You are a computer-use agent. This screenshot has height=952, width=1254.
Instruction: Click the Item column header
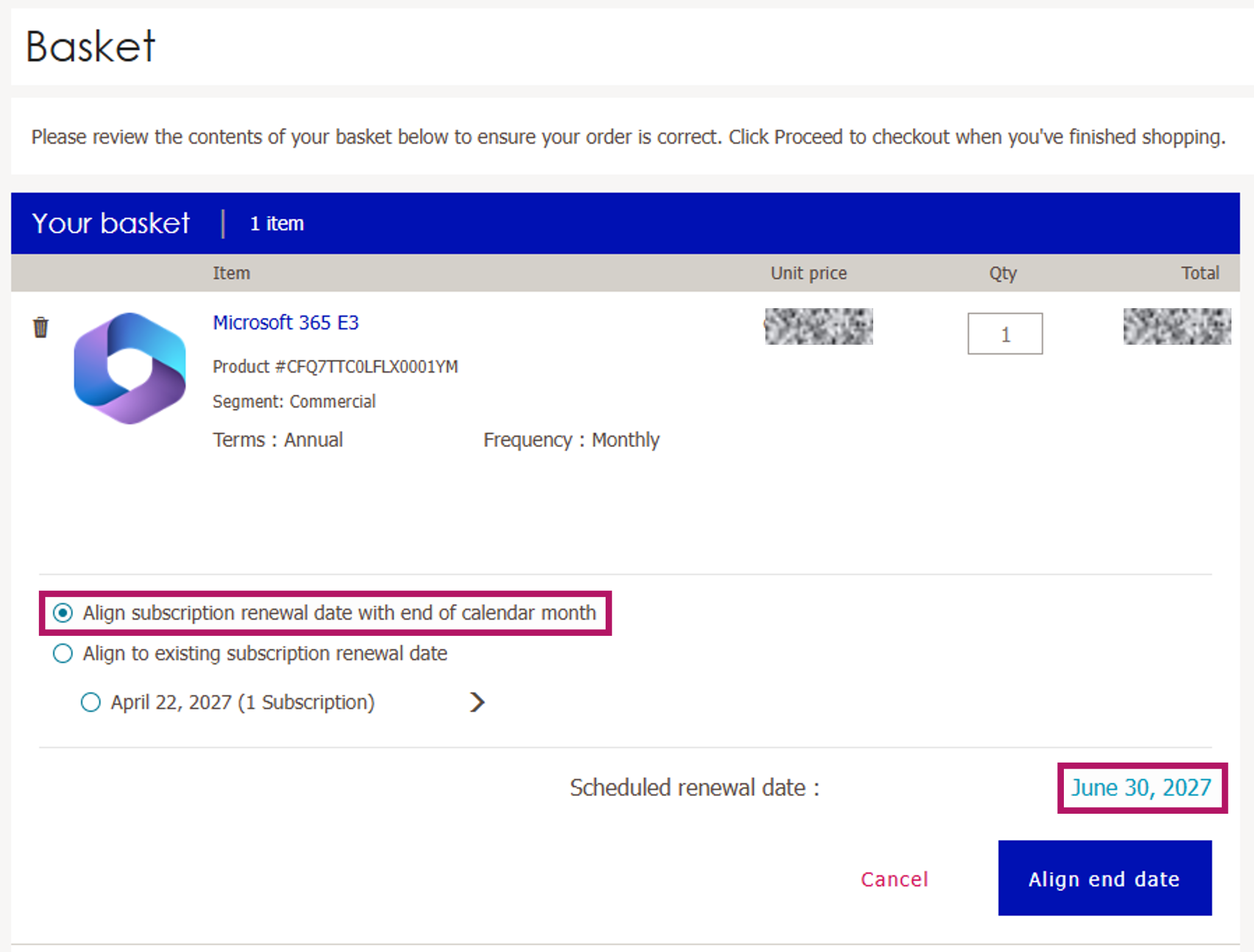pos(232,273)
